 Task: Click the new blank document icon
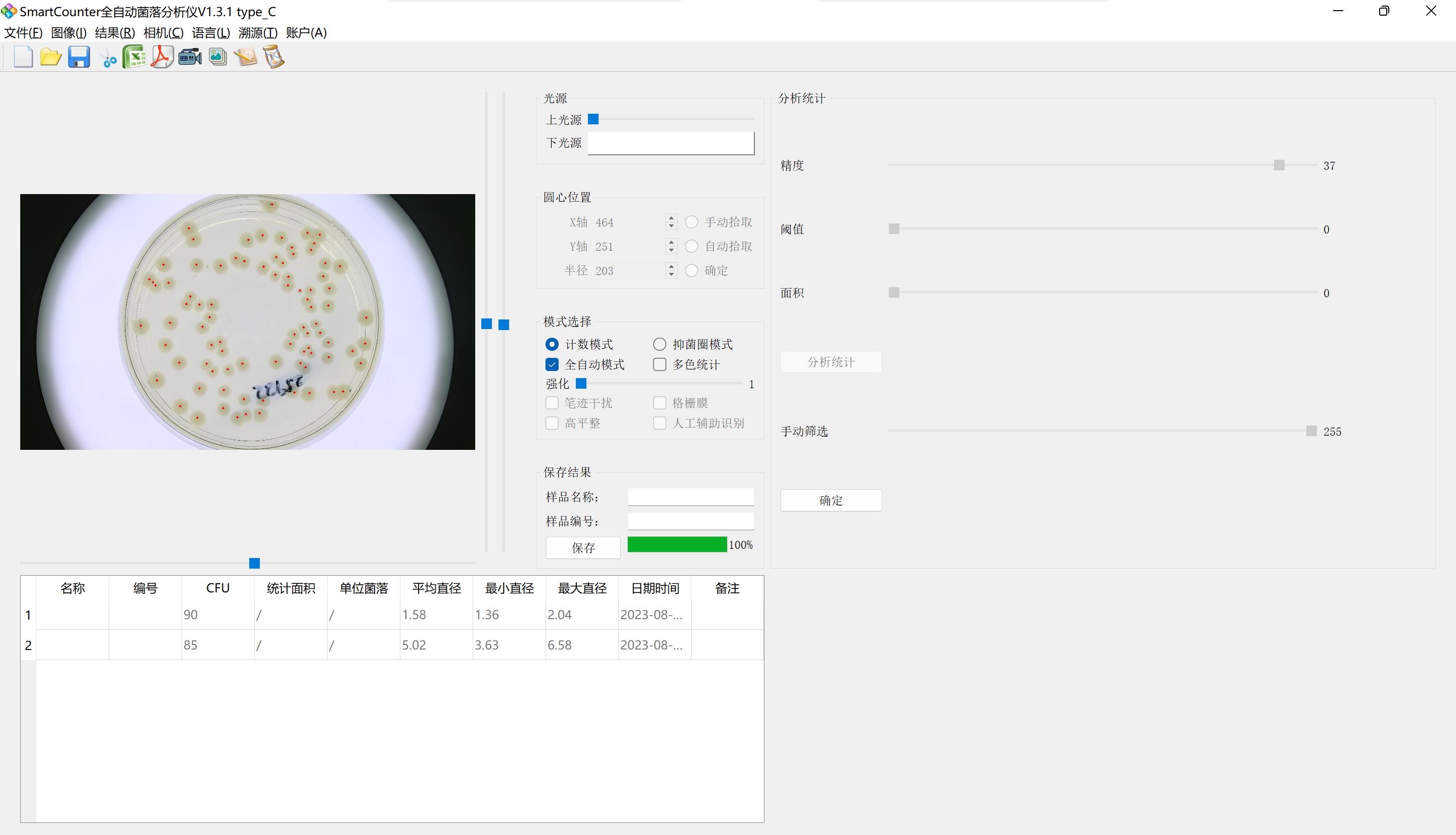(23, 57)
